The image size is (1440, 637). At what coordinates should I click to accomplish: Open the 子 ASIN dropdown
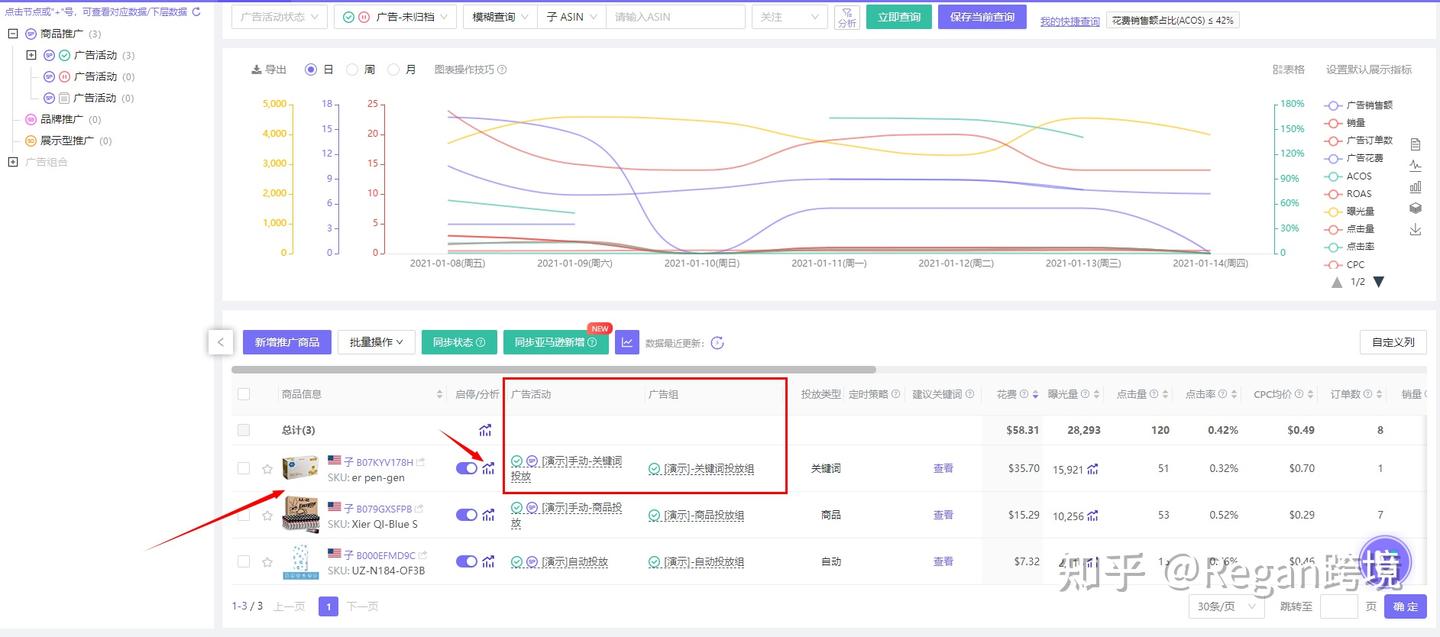pos(572,17)
